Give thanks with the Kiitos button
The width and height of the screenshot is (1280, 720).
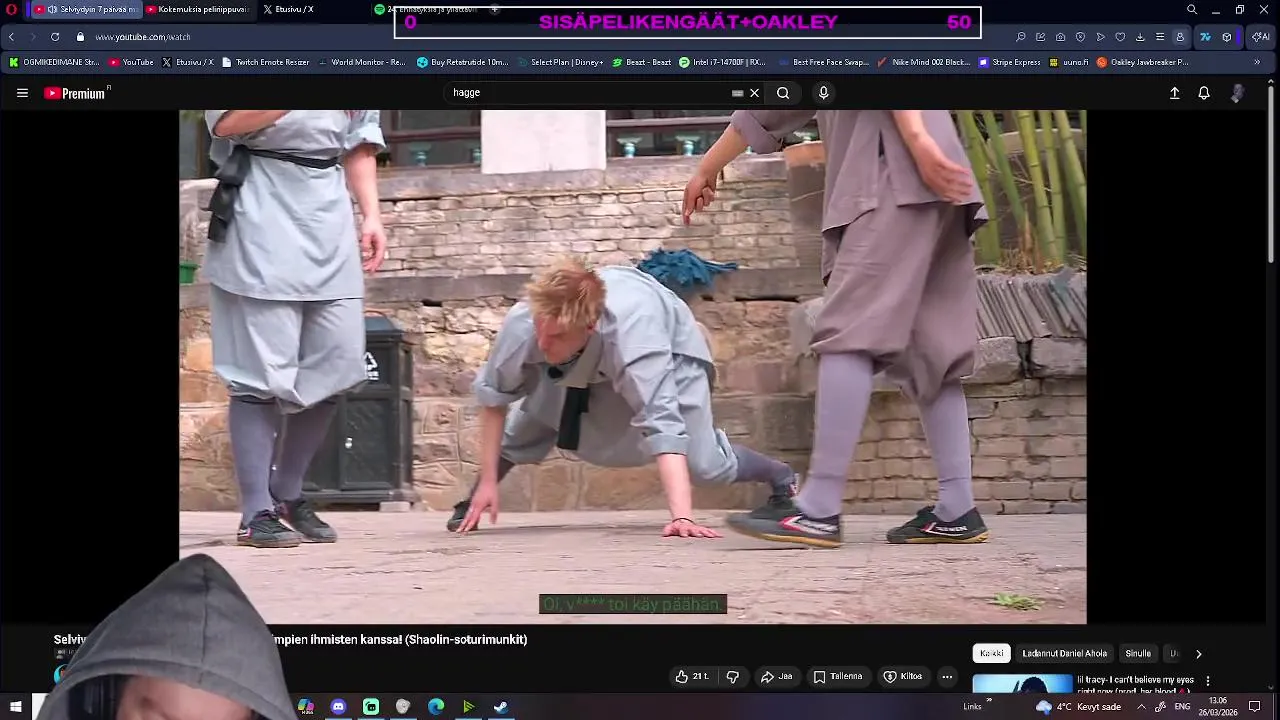click(902, 677)
